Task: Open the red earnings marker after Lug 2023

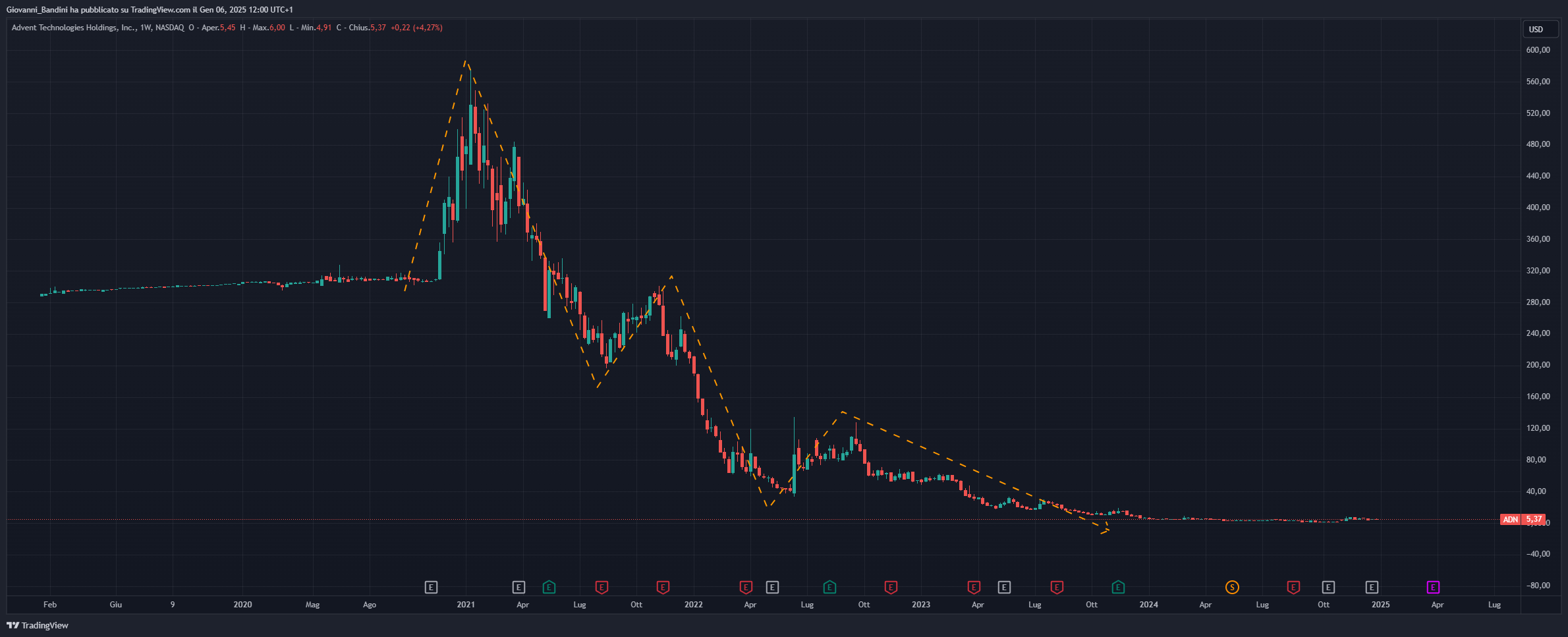Action: coord(1057,587)
